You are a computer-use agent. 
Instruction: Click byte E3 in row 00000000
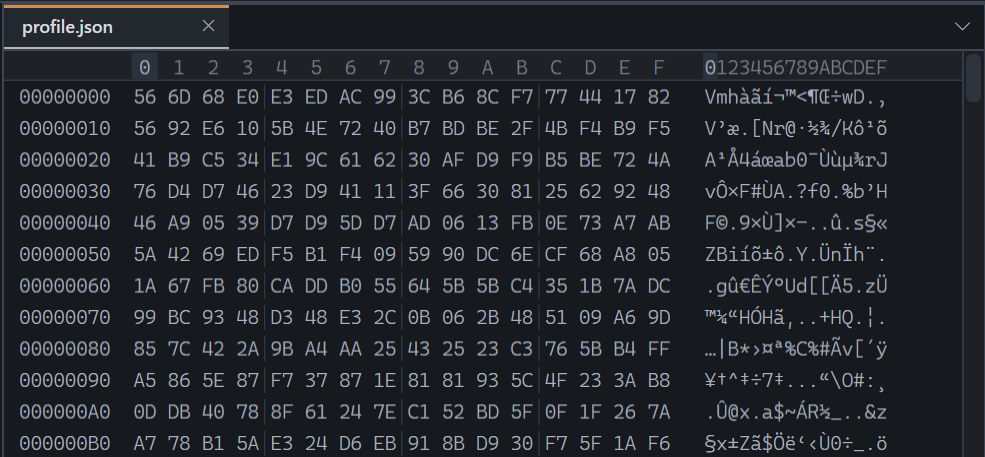tap(281, 97)
